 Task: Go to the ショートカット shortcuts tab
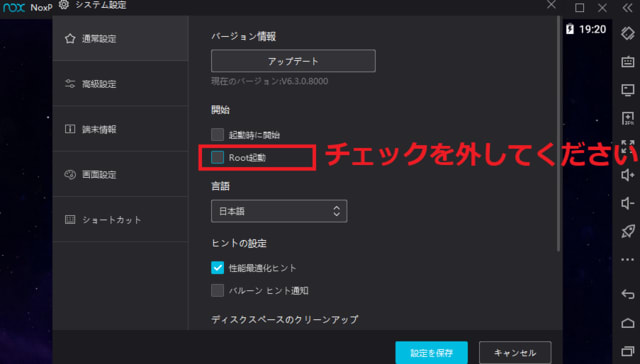click(x=120, y=220)
